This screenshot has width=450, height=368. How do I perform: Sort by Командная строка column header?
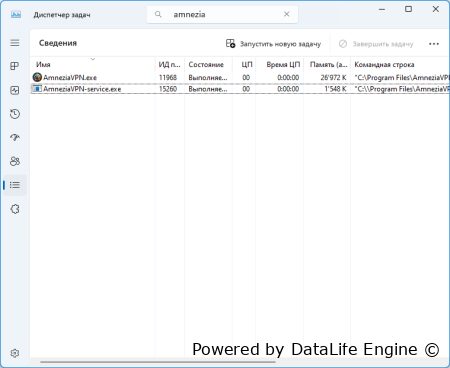pyautogui.click(x=400, y=64)
